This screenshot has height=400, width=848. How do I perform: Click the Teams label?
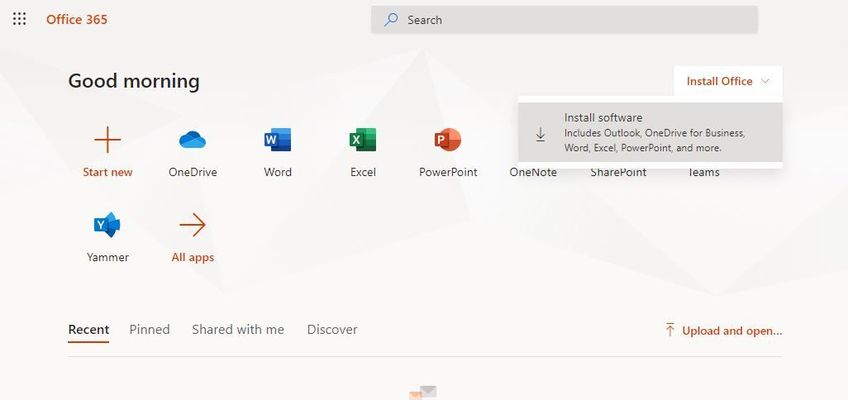pyautogui.click(x=703, y=172)
